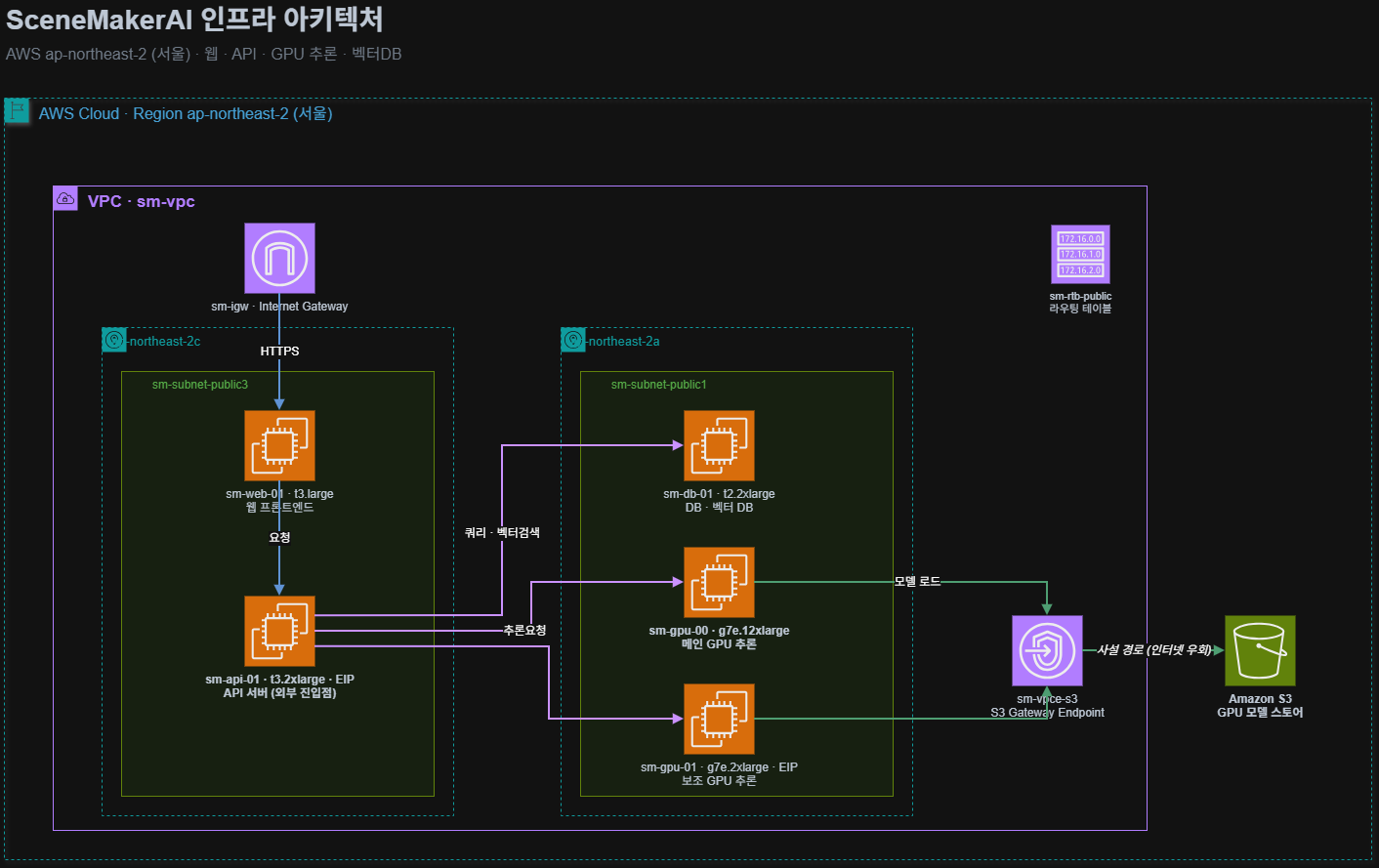Select the 'sm-api-01 · t3.2xlarge · EIP' caption
This screenshot has width=1379, height=868.
coord(279,680)
